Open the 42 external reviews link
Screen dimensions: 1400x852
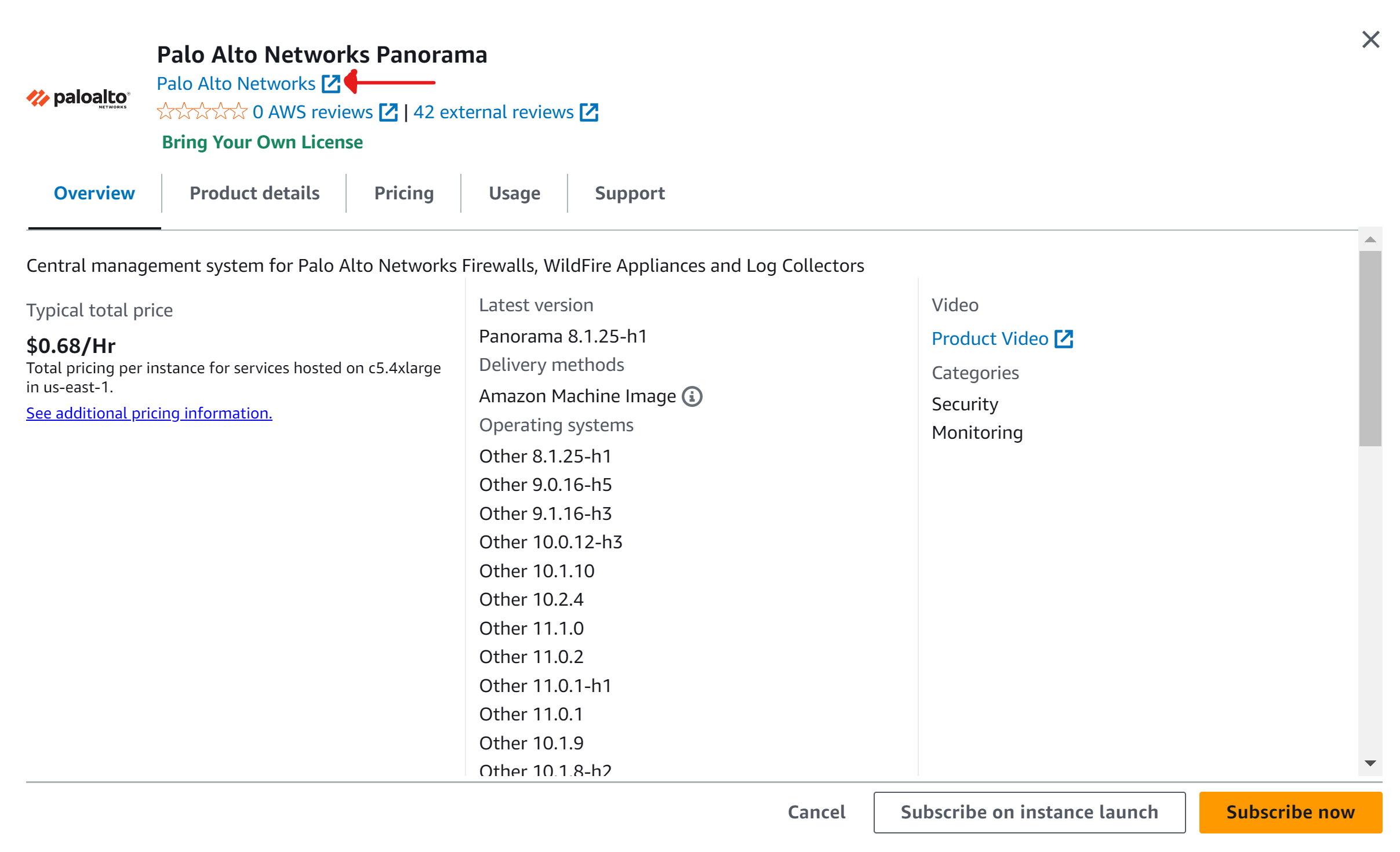[x=493, y=112]
